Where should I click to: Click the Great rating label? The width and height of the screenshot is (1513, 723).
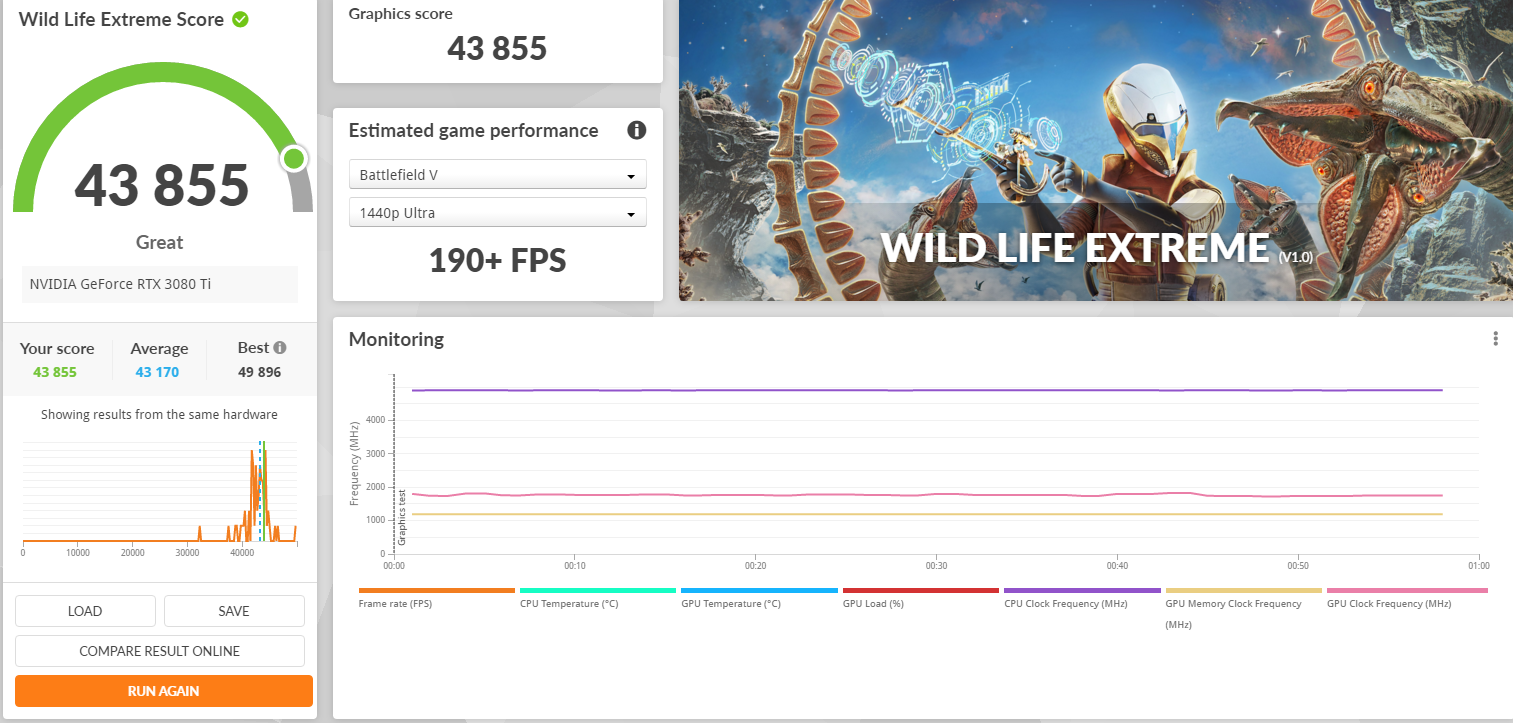point(160,242)
